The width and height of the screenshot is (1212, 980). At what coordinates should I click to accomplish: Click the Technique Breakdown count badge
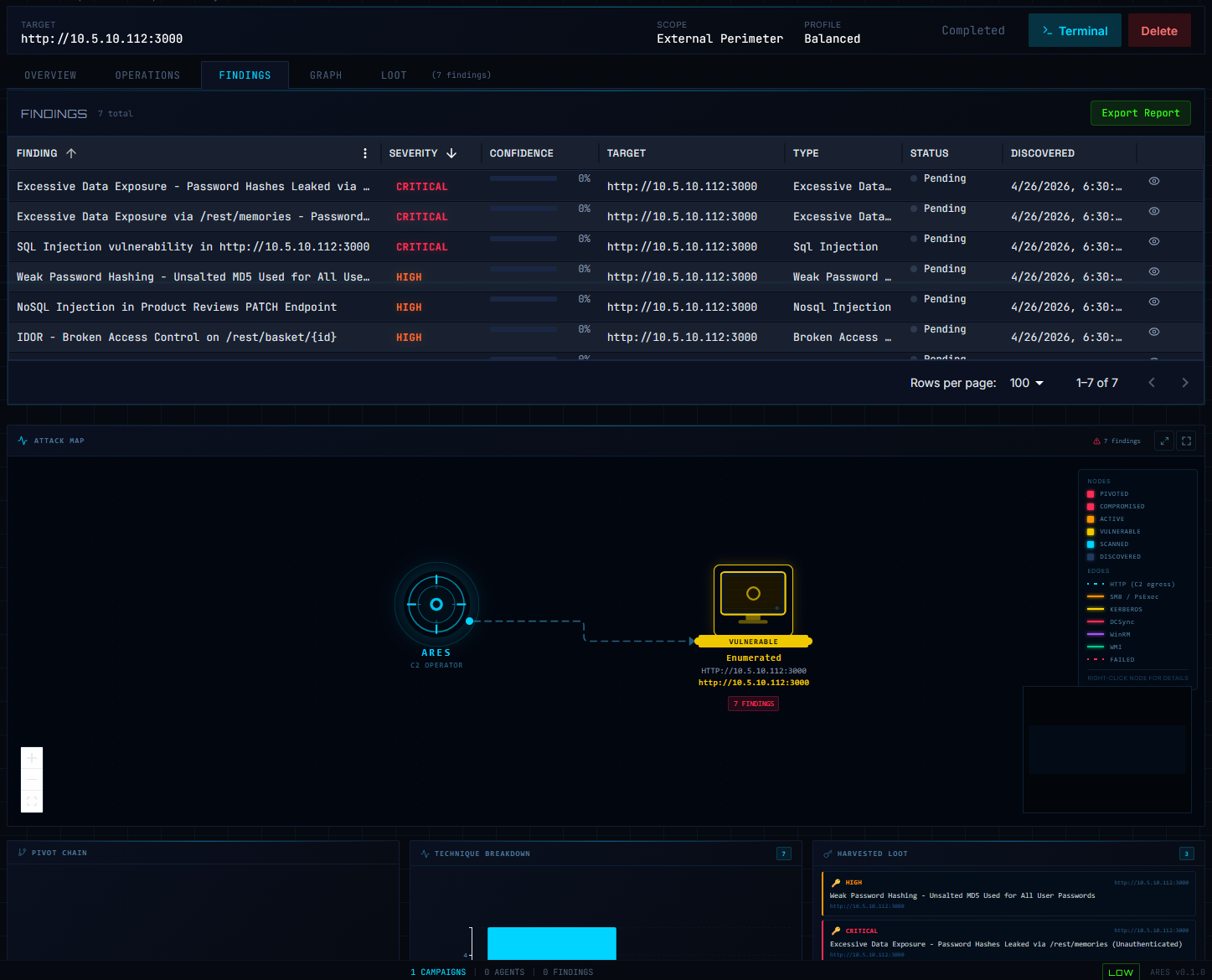784,854
